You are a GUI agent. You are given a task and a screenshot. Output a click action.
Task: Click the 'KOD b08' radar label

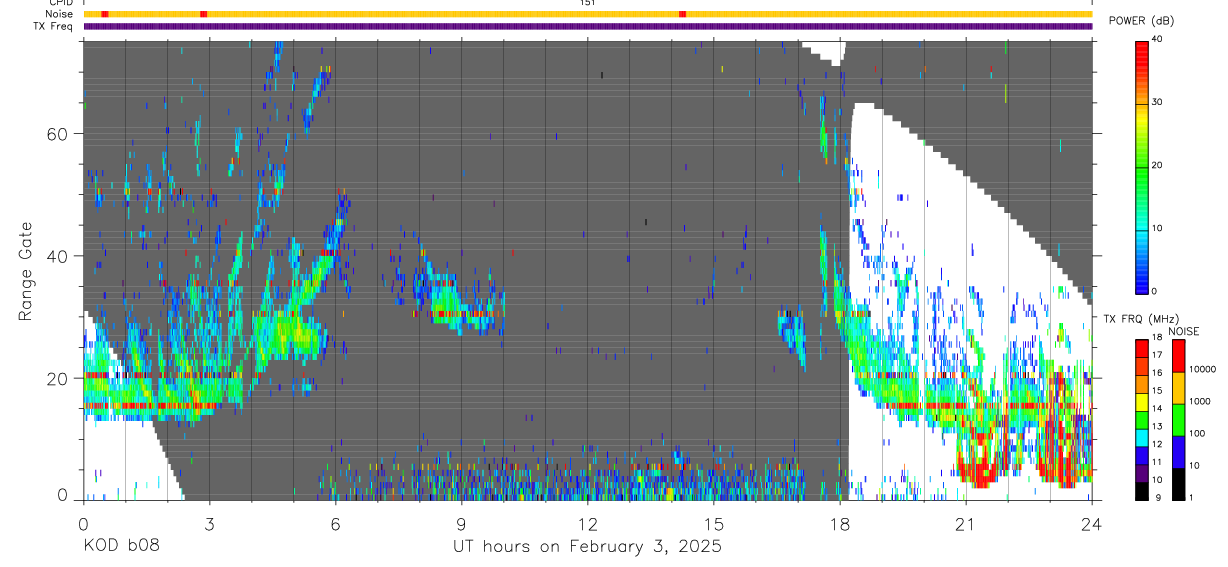[121, 547]
